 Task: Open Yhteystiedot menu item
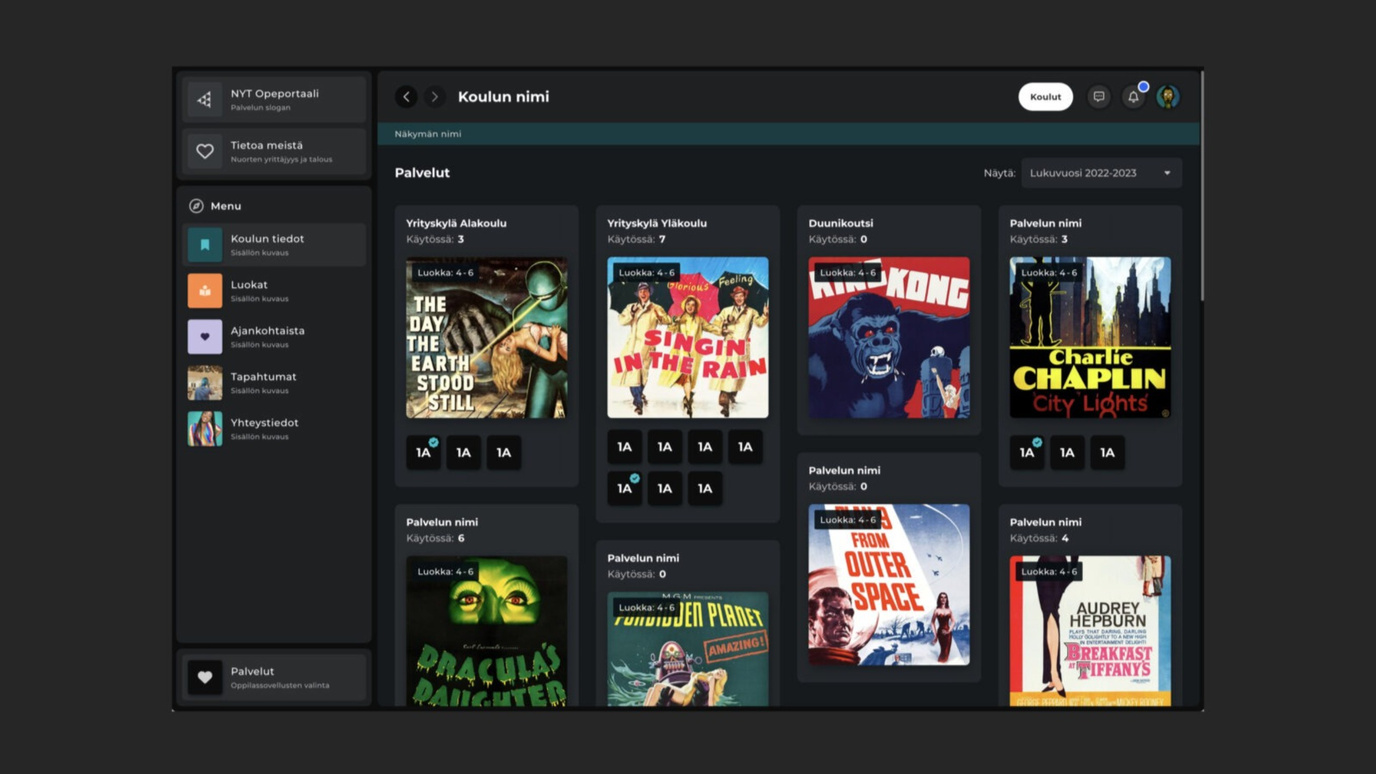[x=274, y=429]
